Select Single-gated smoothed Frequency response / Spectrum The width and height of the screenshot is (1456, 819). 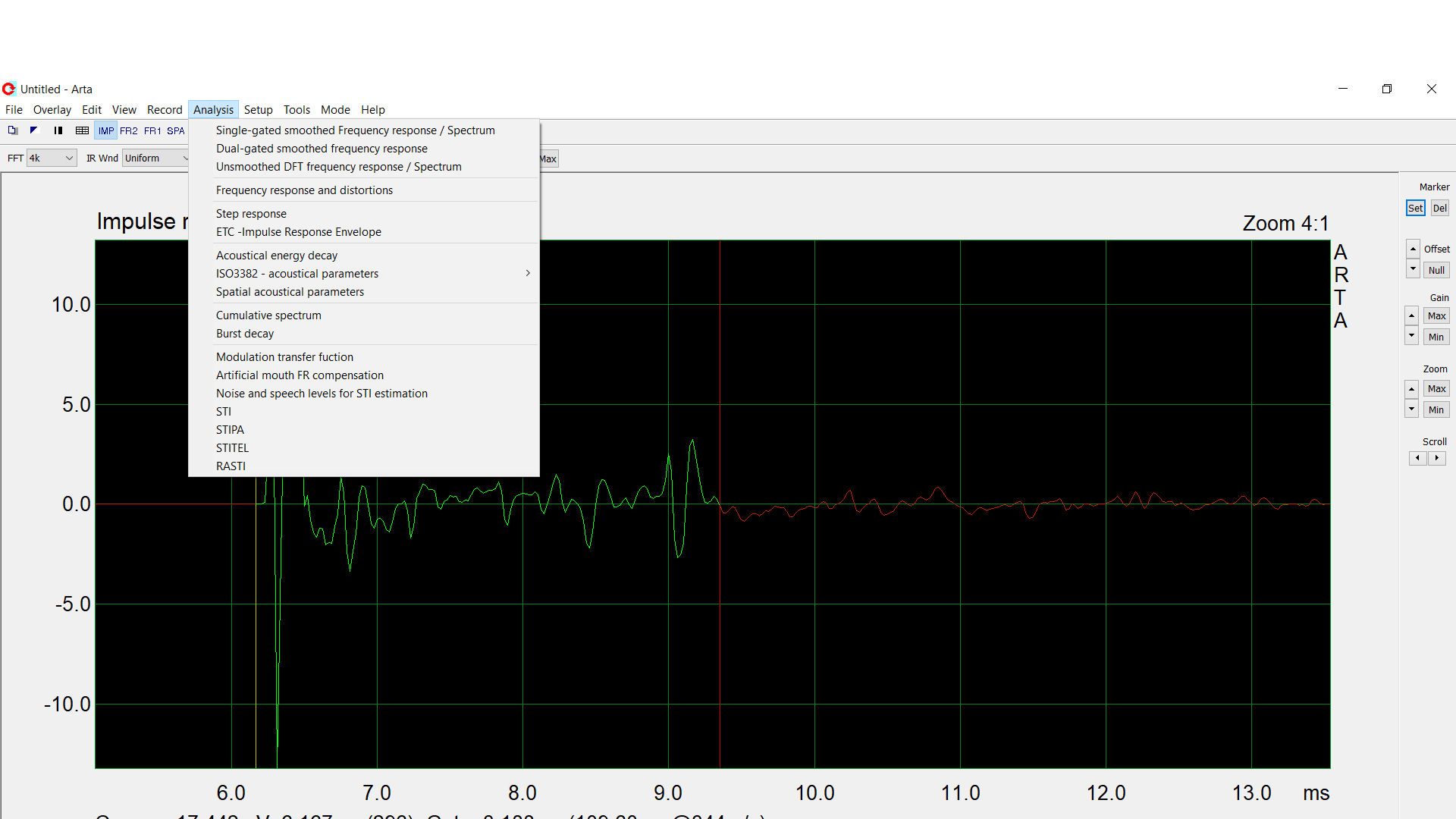[x=364, y=130]
